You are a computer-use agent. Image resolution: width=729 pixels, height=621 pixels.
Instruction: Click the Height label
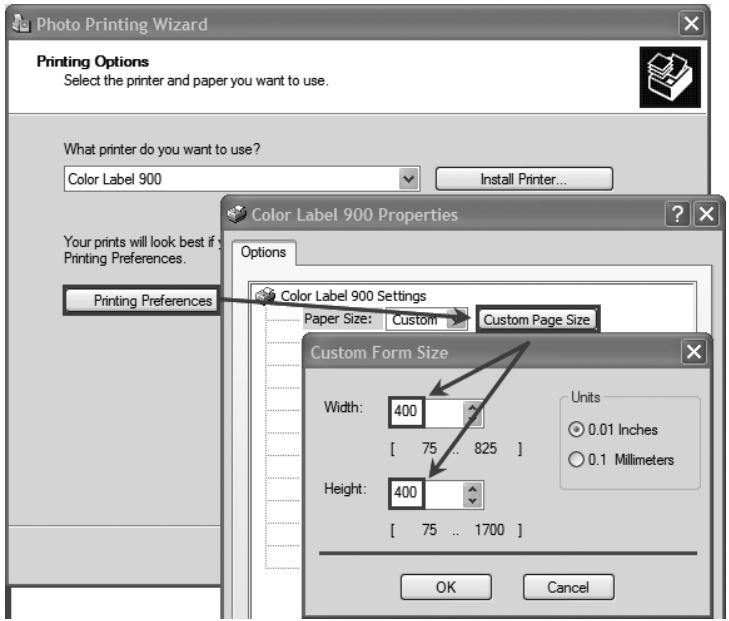[345, 489]
